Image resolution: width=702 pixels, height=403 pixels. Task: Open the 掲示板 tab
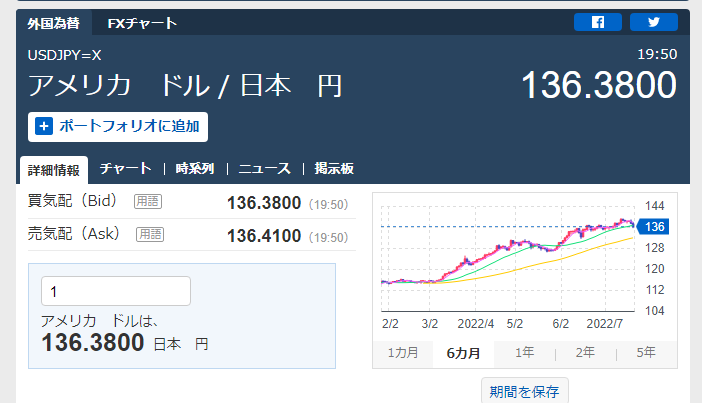coord(334,169)
